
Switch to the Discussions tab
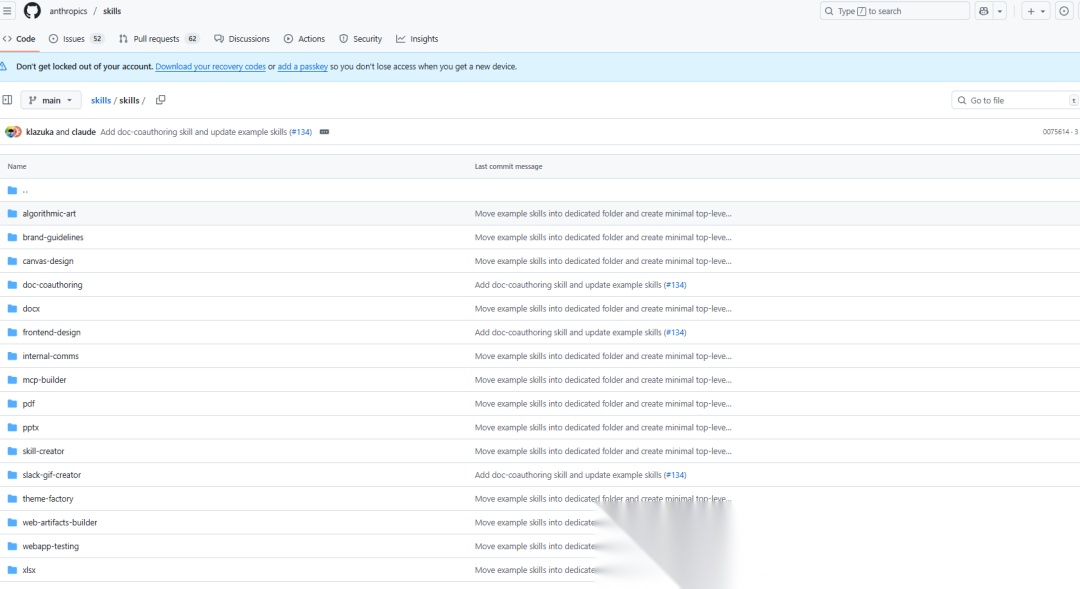click(x=242, y=39)
